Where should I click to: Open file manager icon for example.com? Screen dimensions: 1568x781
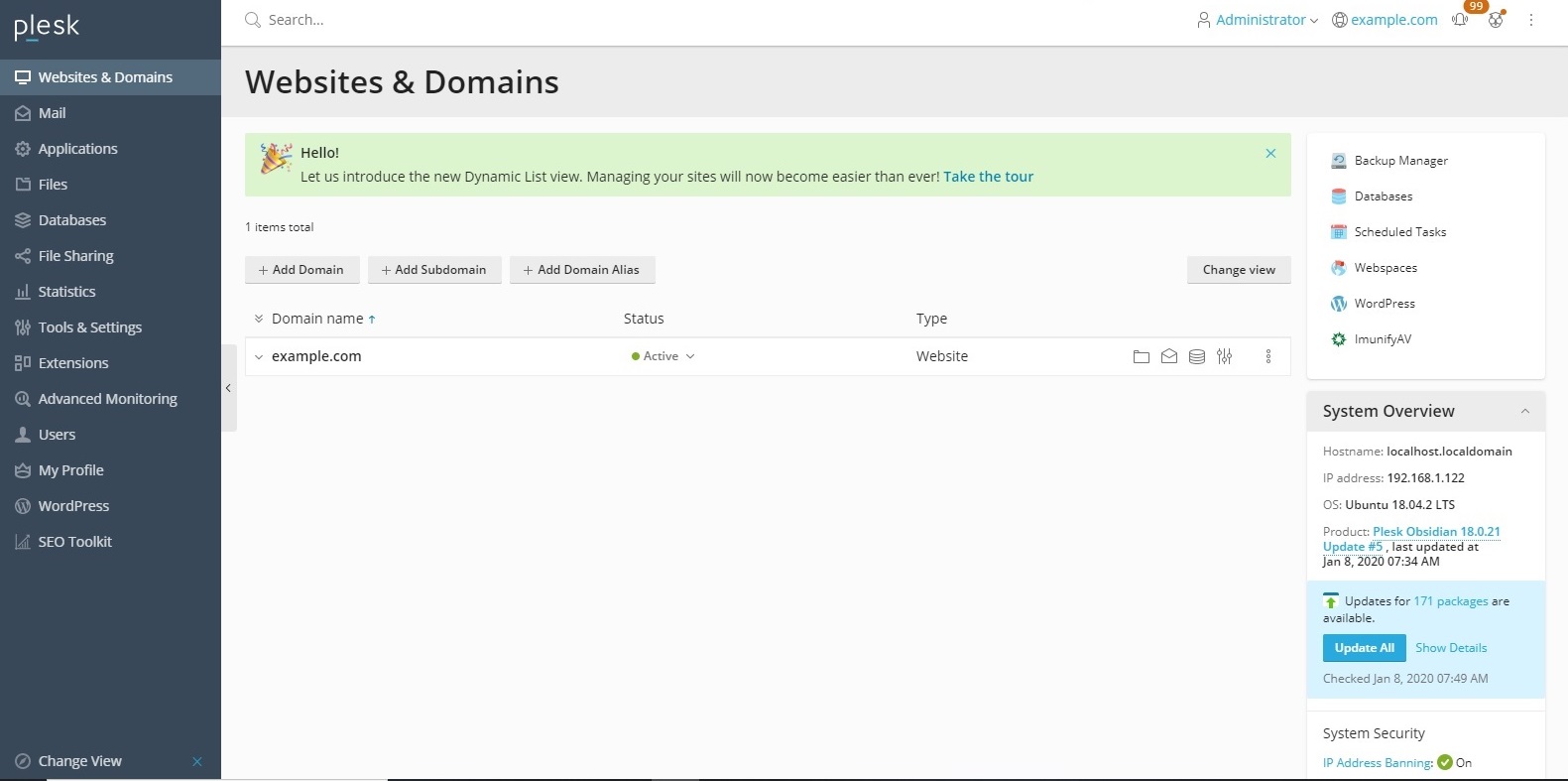coord(1142,356)
